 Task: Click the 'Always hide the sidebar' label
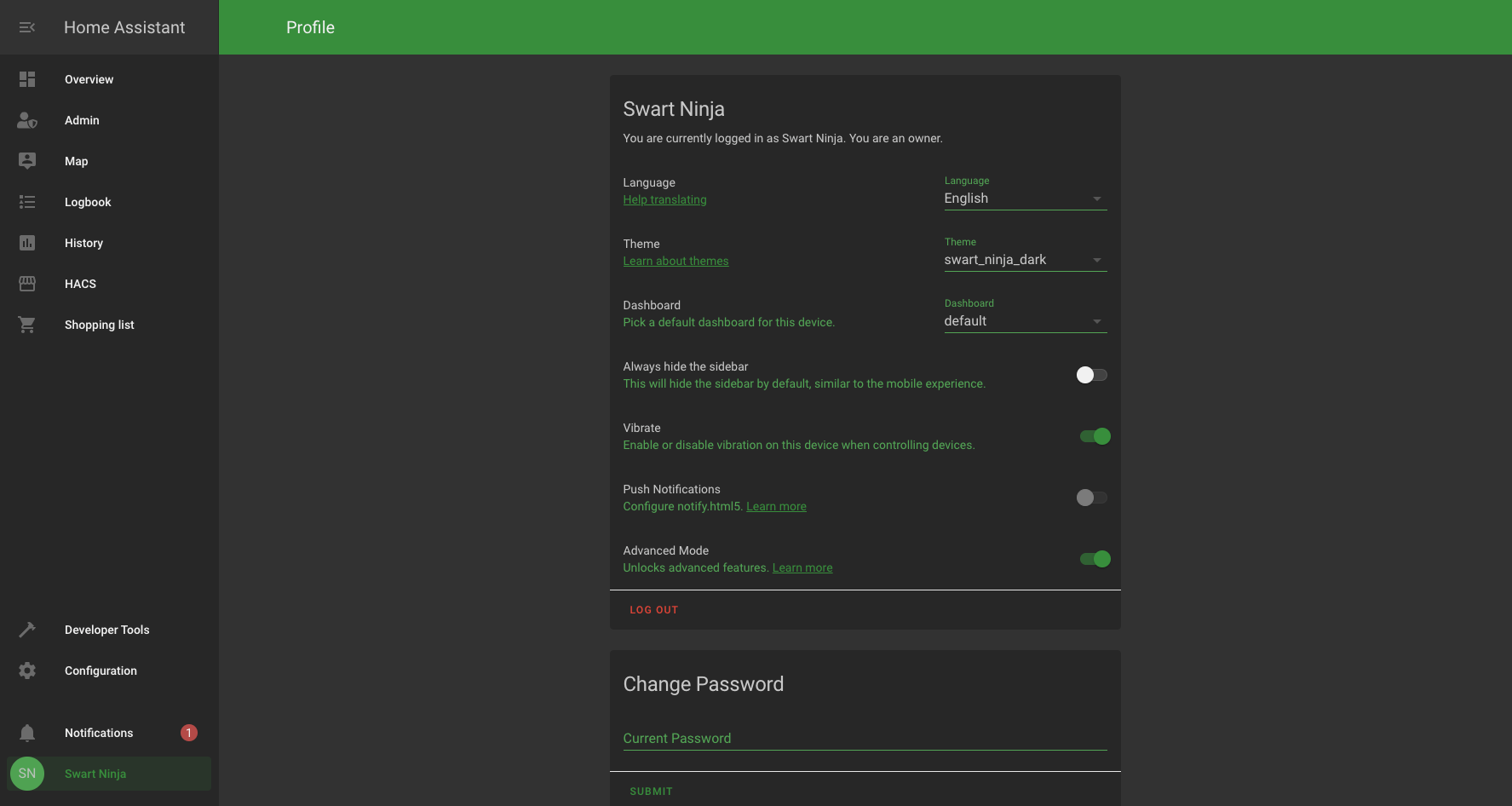686,366
